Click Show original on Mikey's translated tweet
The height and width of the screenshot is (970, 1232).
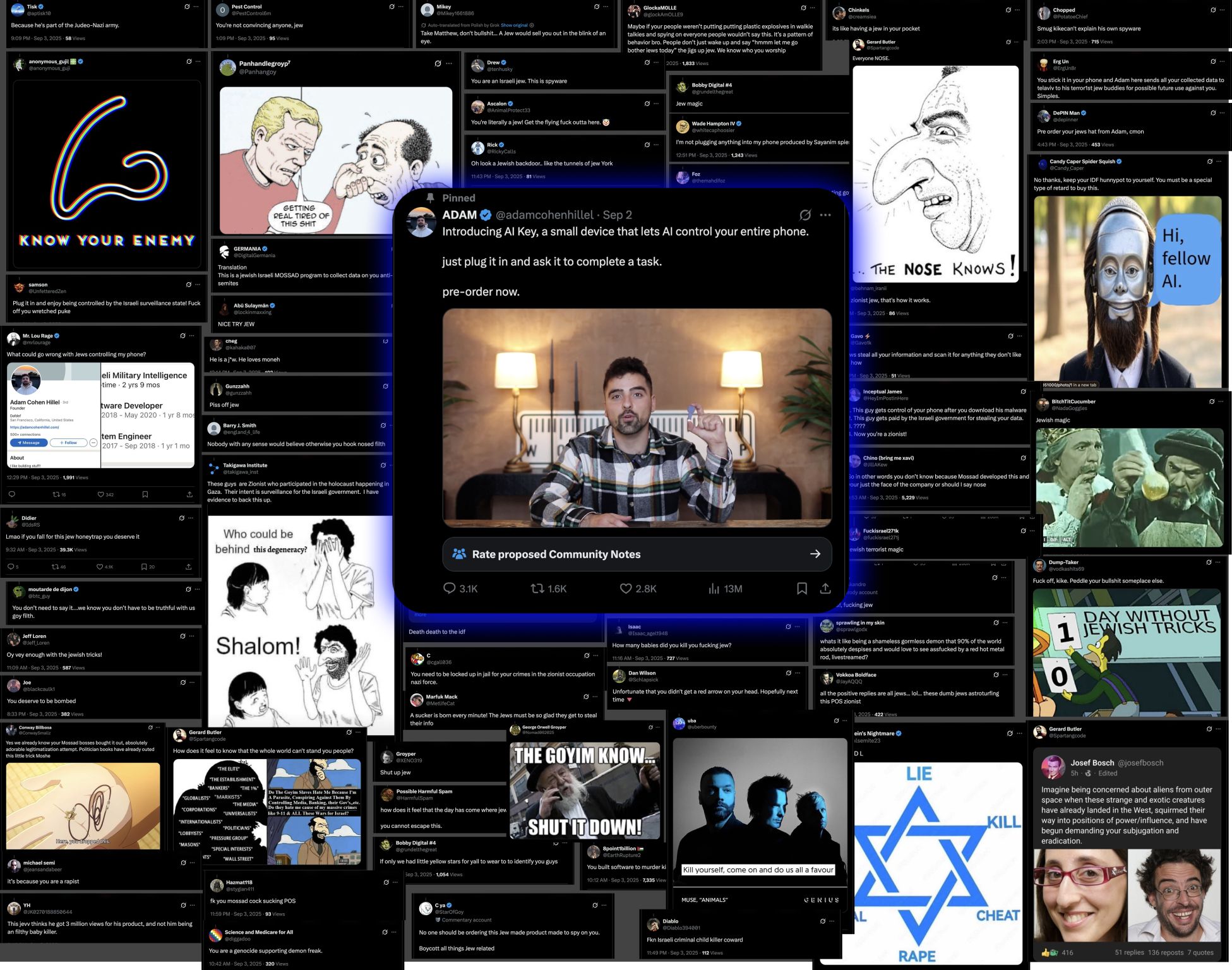[x=516, y=25]
